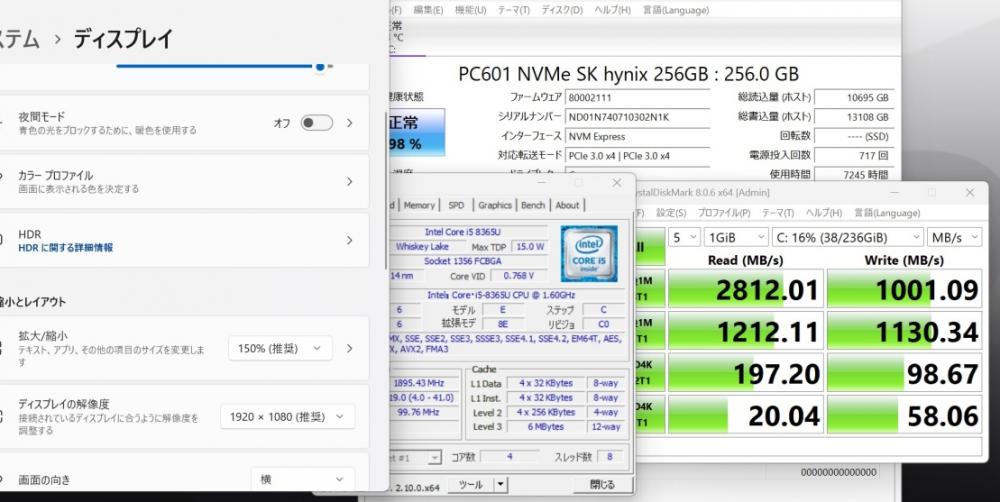Viewport: 1000px width, 502px height.
Task: Close the CrystalDiskMark window
Action: (x=970, y=193)
